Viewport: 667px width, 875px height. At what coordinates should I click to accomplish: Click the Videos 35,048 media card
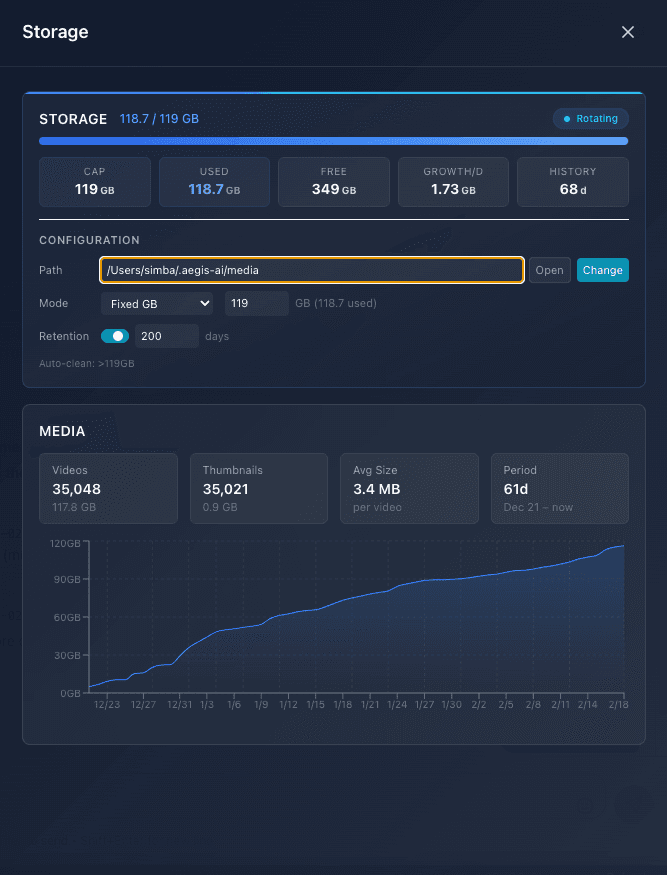(108, 488)
